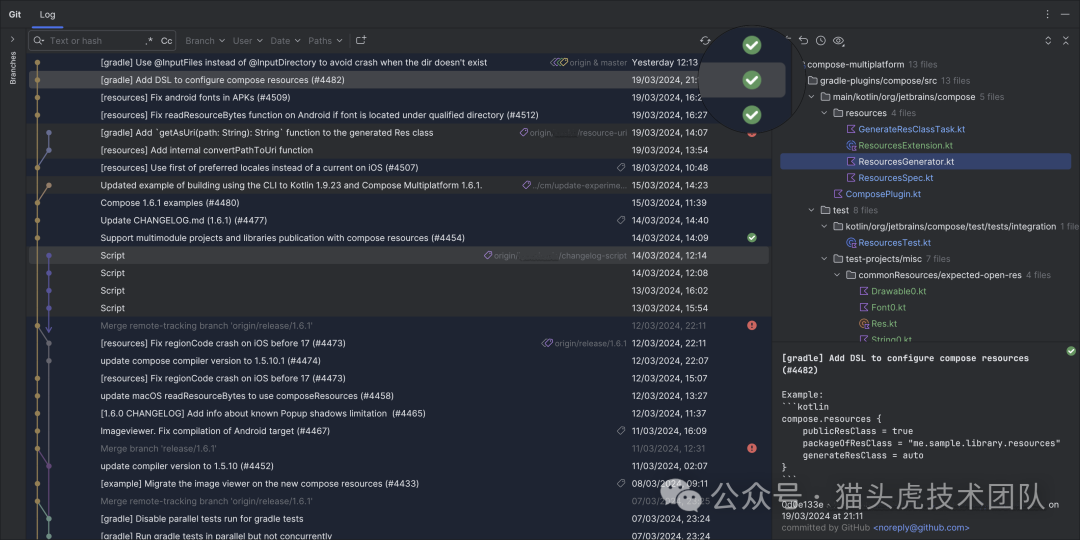Click red error icon on 12/03/2024 22:11 merge row
Screen dimensions: 1080x540
pos(751,325)
